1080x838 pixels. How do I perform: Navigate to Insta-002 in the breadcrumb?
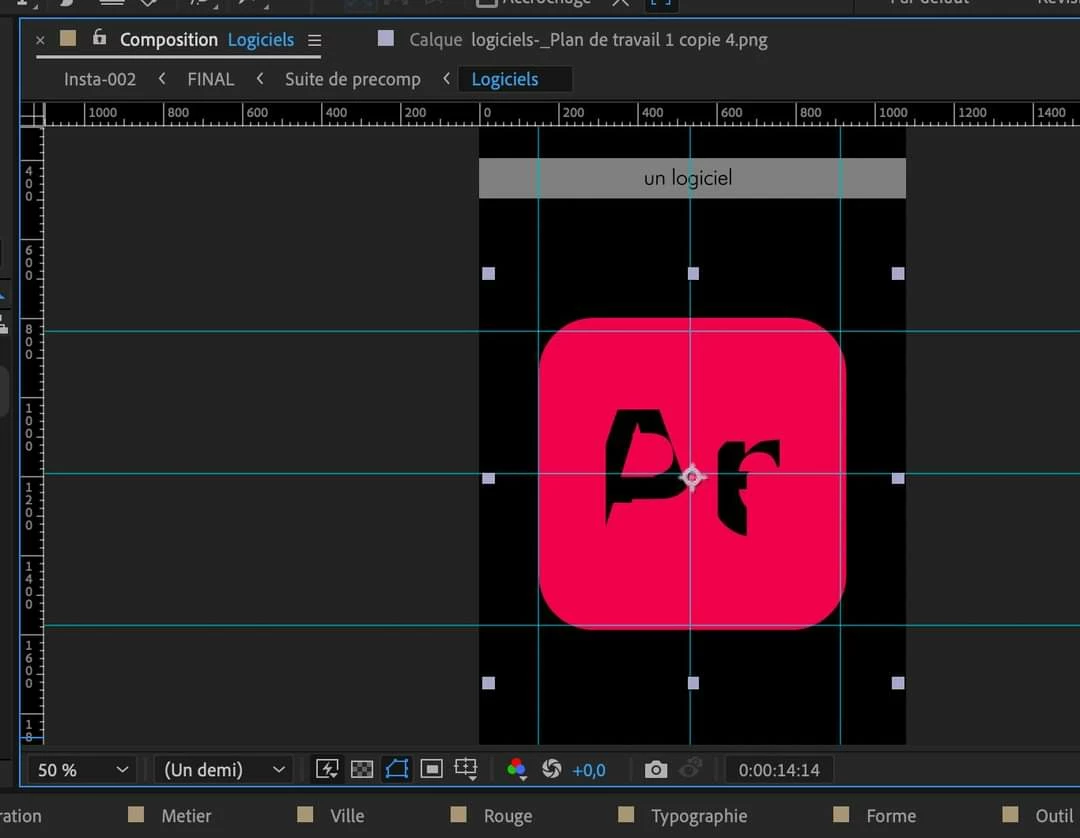tap(100, 79)
